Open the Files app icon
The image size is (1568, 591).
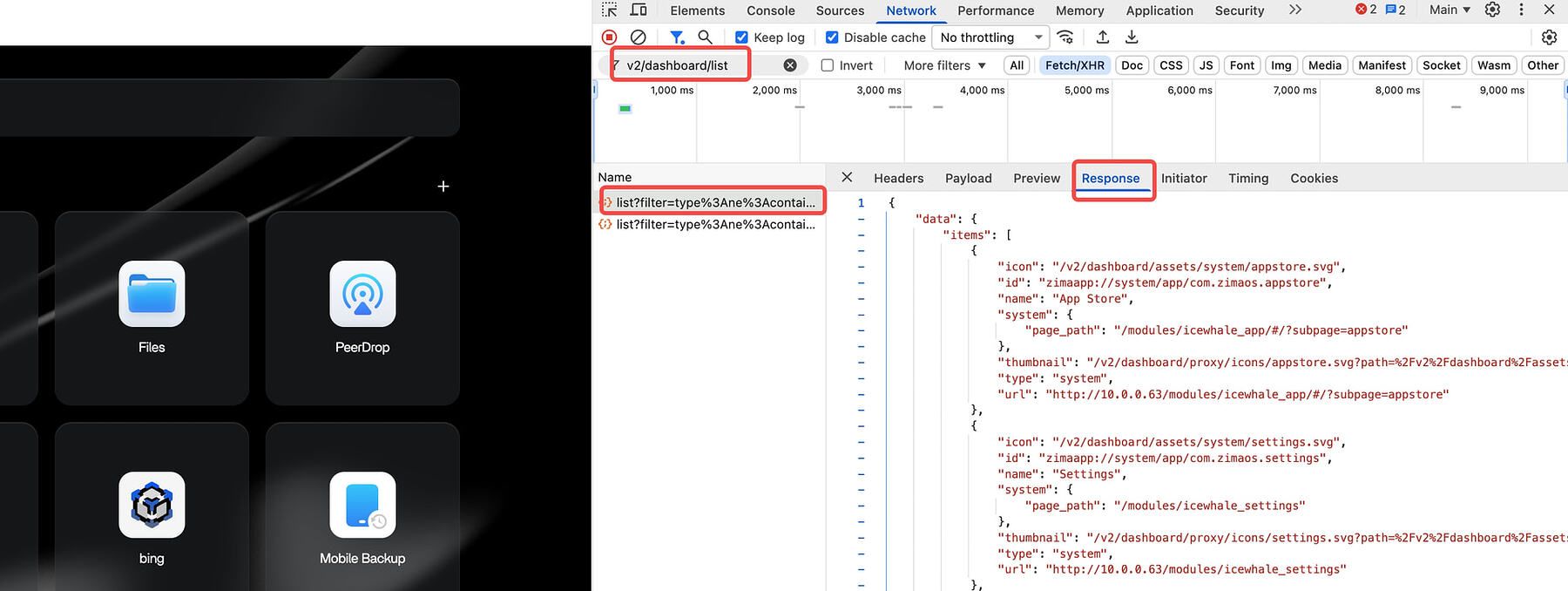pyautogui.click(x=152, y=294)
